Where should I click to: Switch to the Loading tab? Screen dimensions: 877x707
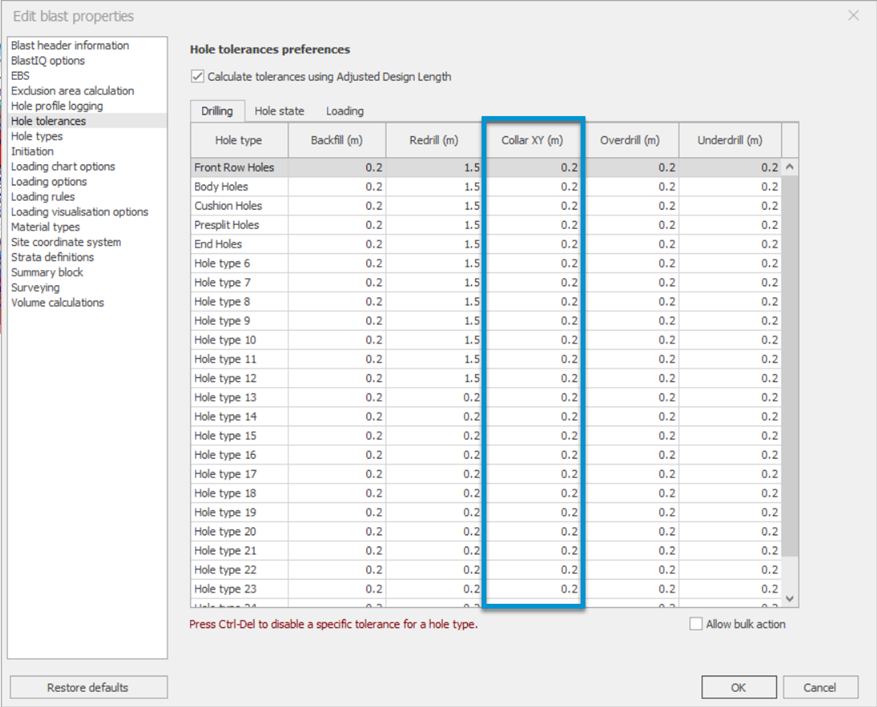[x=345, y=111]
